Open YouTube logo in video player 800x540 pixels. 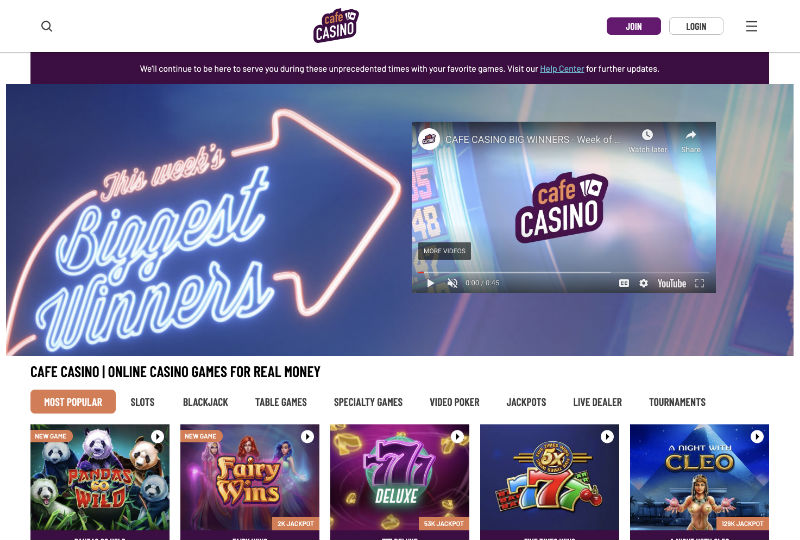[x=671, y=283]
